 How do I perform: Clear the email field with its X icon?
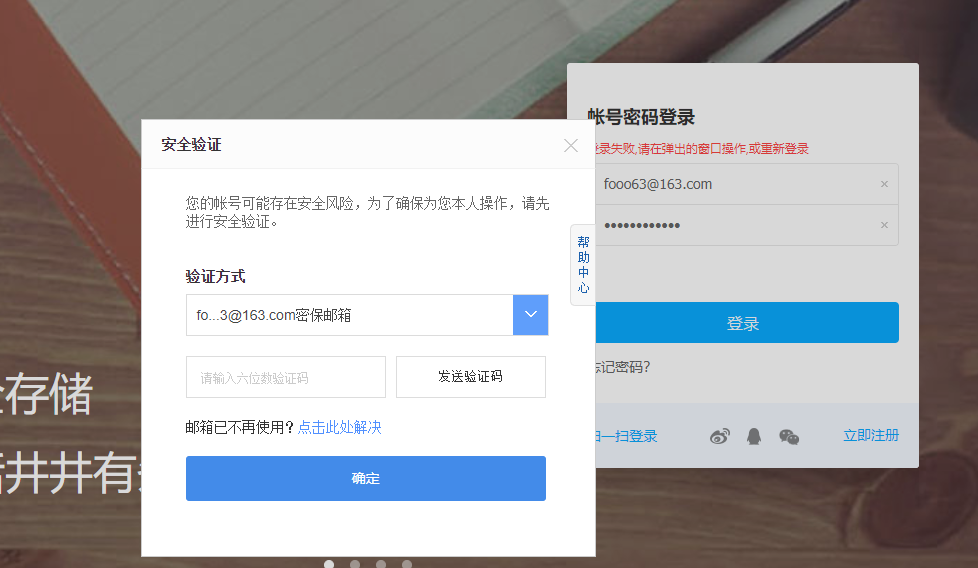pyautogui.click(x=884, y=184)
